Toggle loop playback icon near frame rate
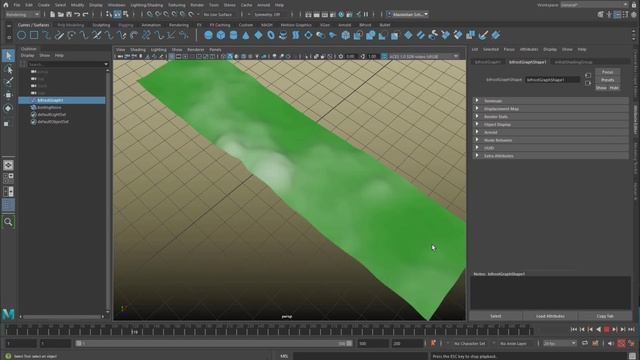The width and height of the screenshot is (640, 360). [585, 343]
